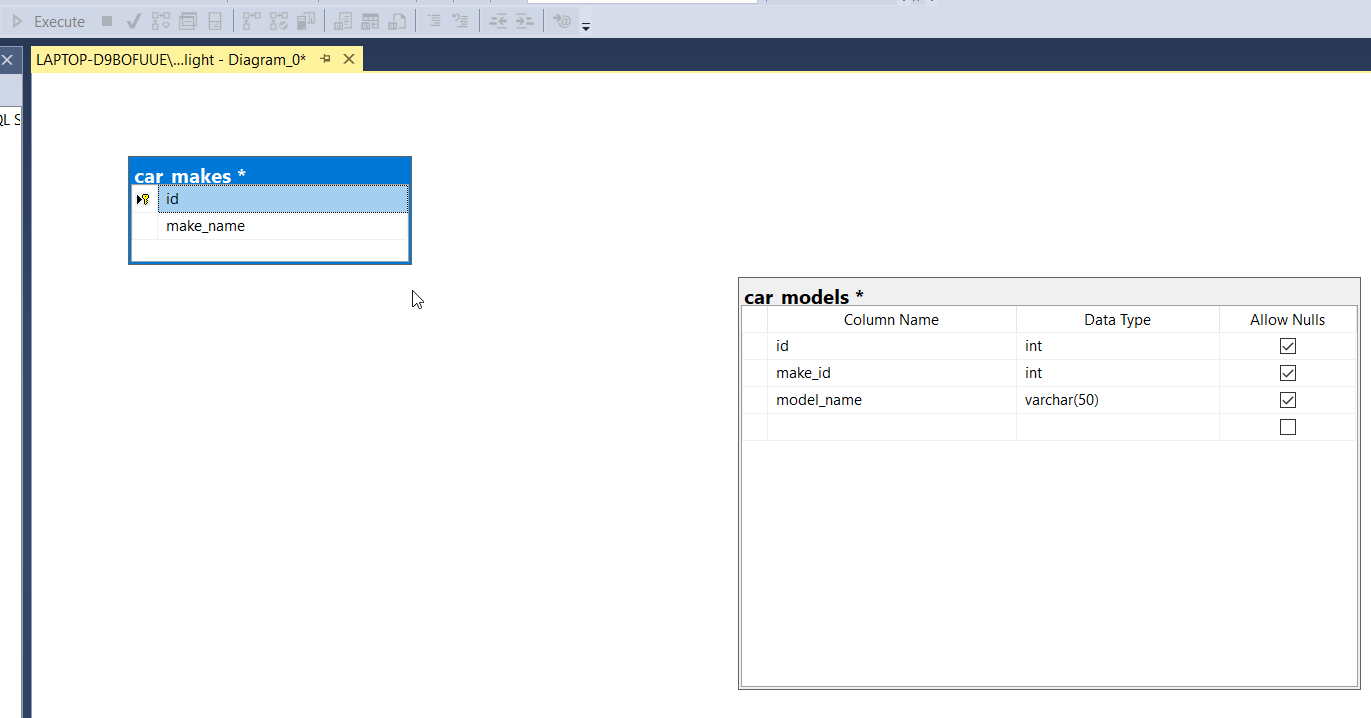Switch to the Diagram_0 document tab
The width and height of the screenshot is (1371, 718).
pos(171,60)
